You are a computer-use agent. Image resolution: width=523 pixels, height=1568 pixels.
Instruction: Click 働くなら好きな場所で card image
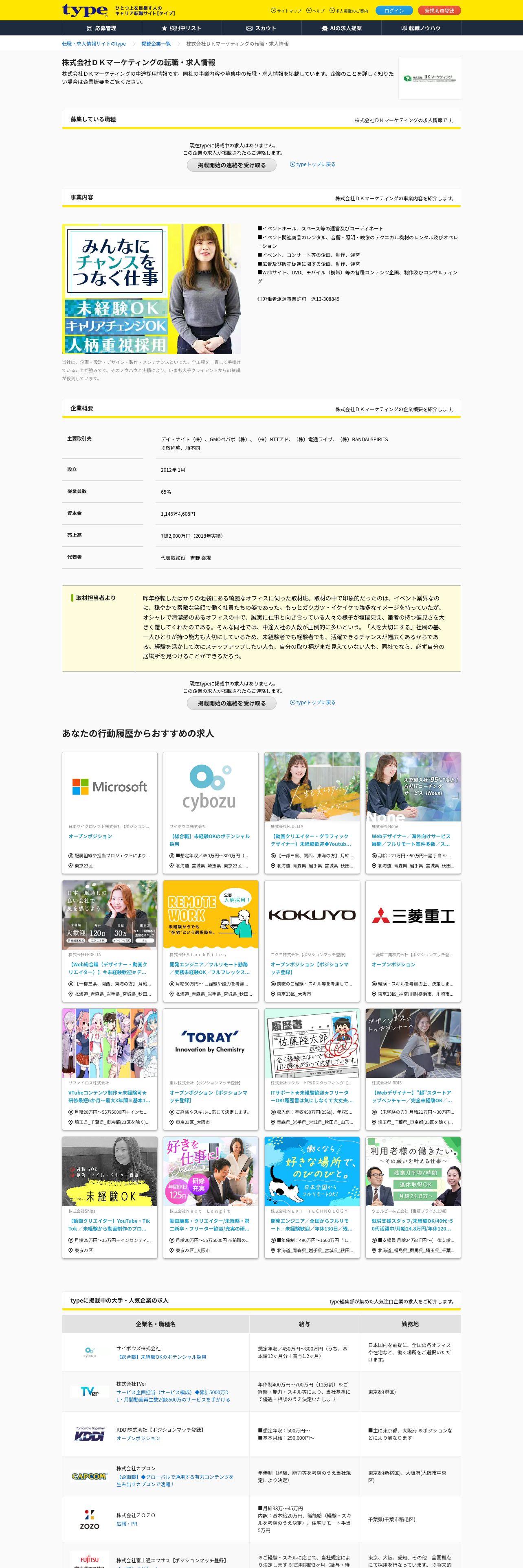pyautogui.click(x=312, y=1171)
